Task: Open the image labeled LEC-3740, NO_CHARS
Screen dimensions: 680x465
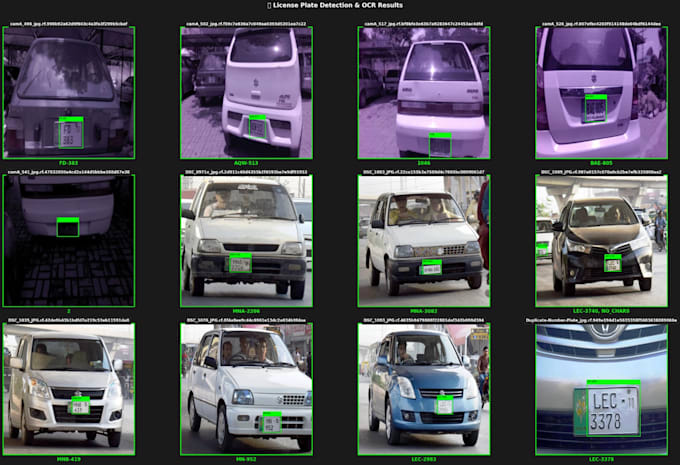Action: [x=602, y=241]
